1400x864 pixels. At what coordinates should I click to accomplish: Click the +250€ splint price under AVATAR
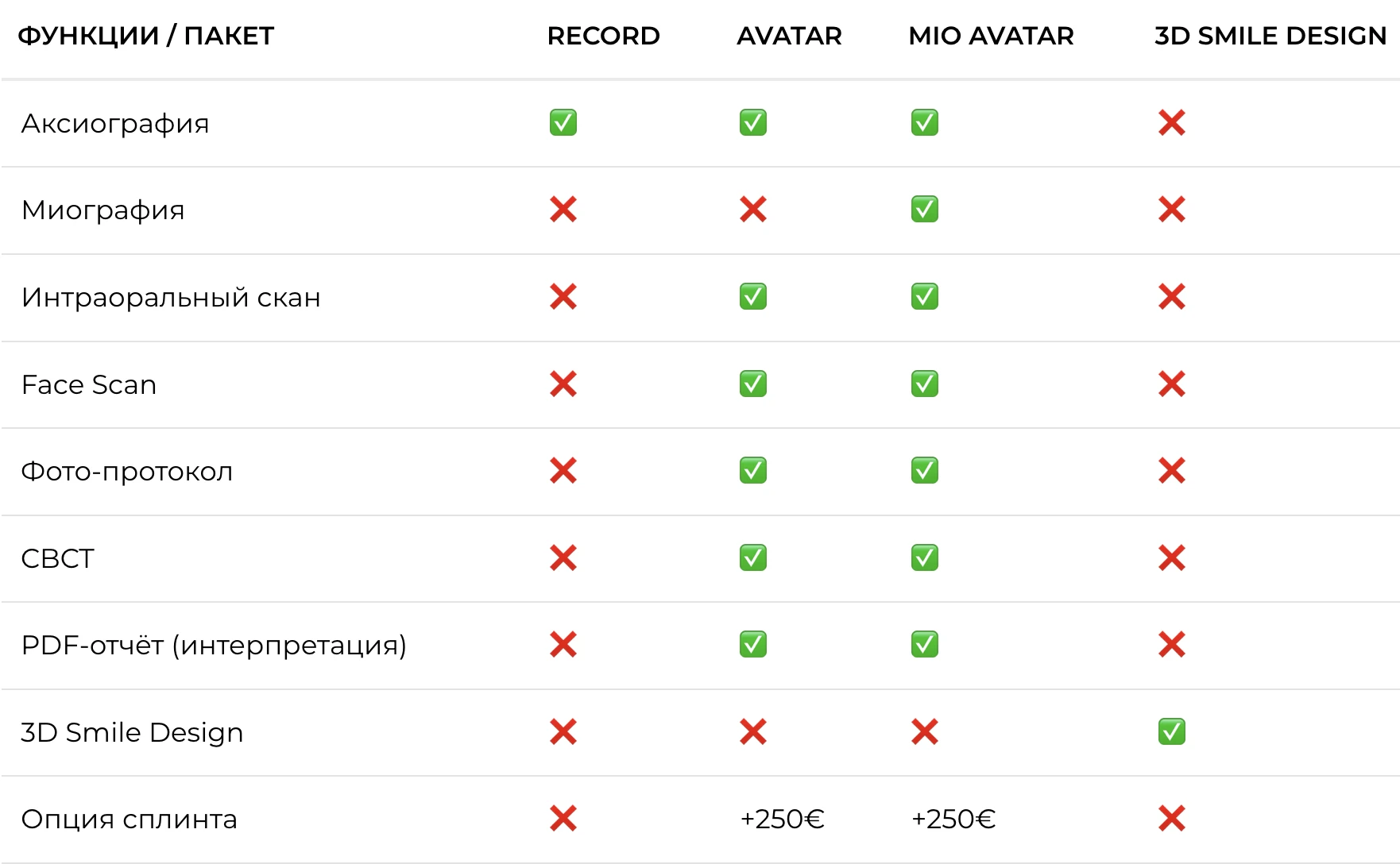coord(782,819)
